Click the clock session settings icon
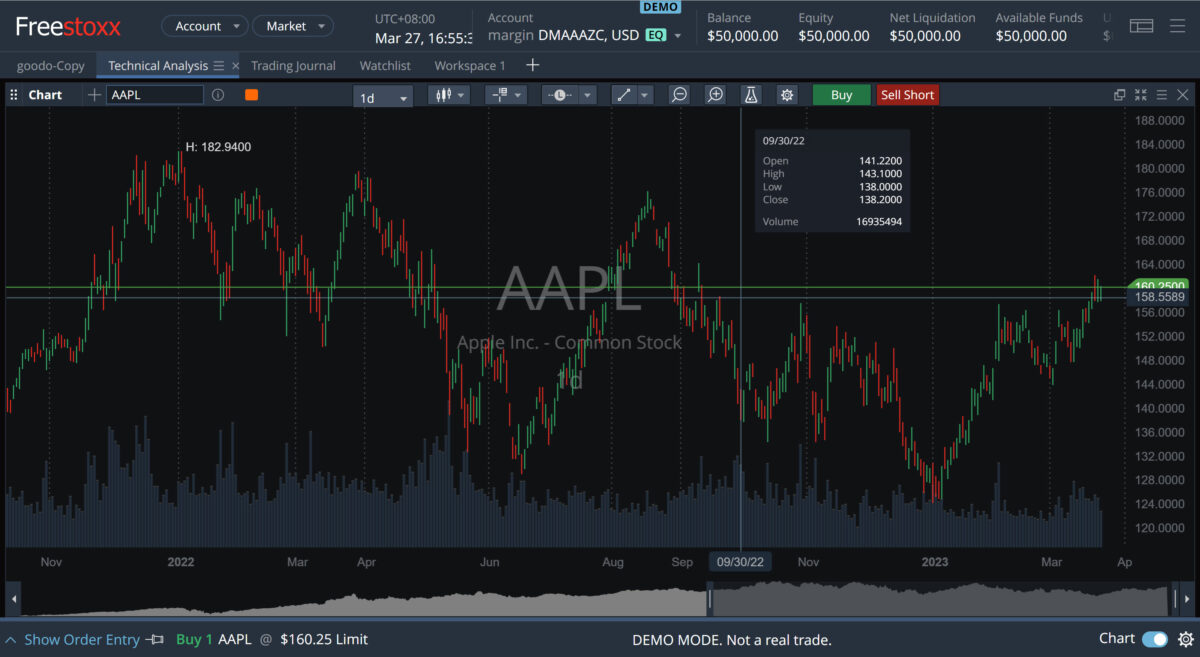 (x=560, y=95)
